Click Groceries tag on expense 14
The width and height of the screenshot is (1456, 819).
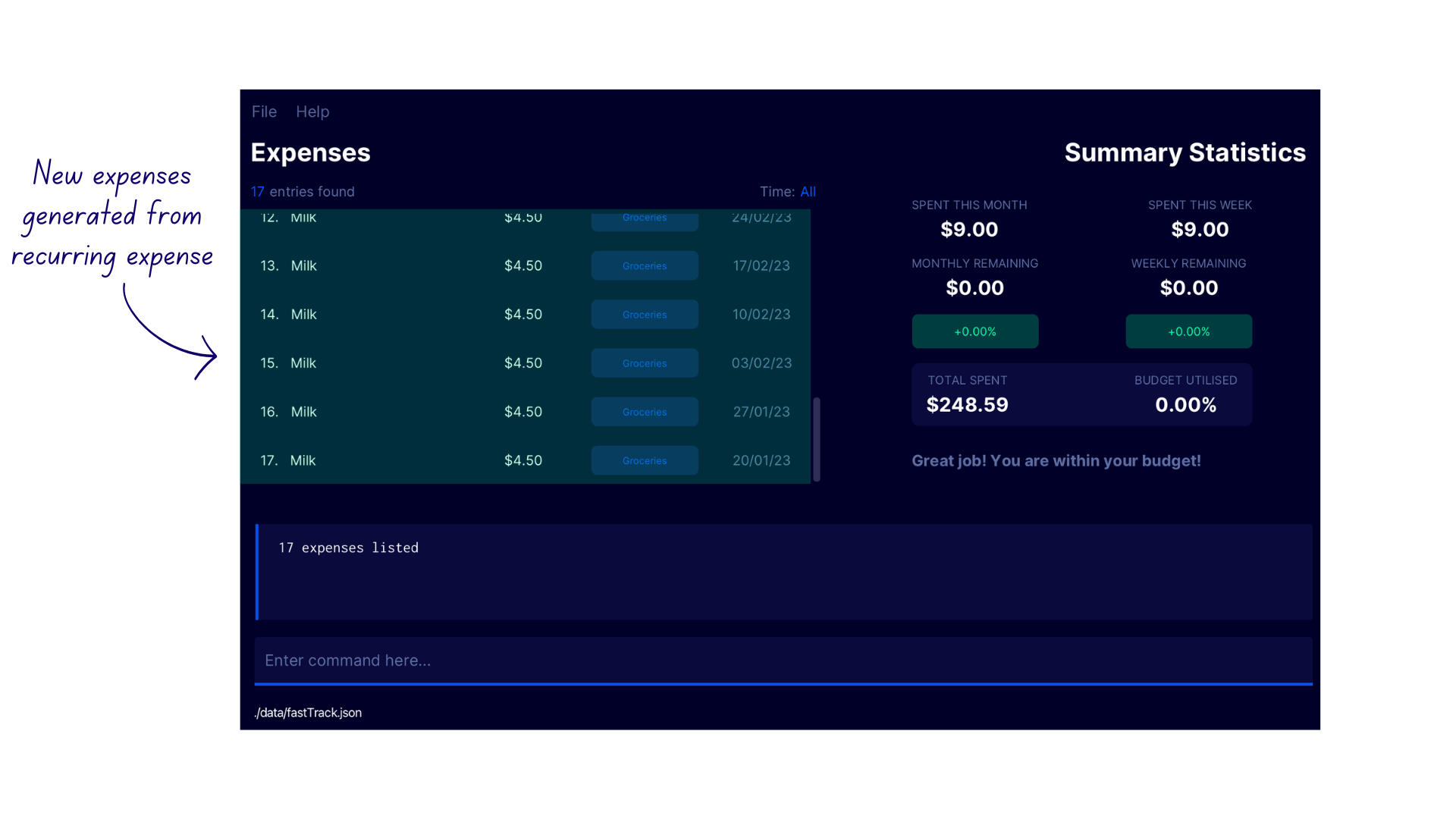[645, 314]
